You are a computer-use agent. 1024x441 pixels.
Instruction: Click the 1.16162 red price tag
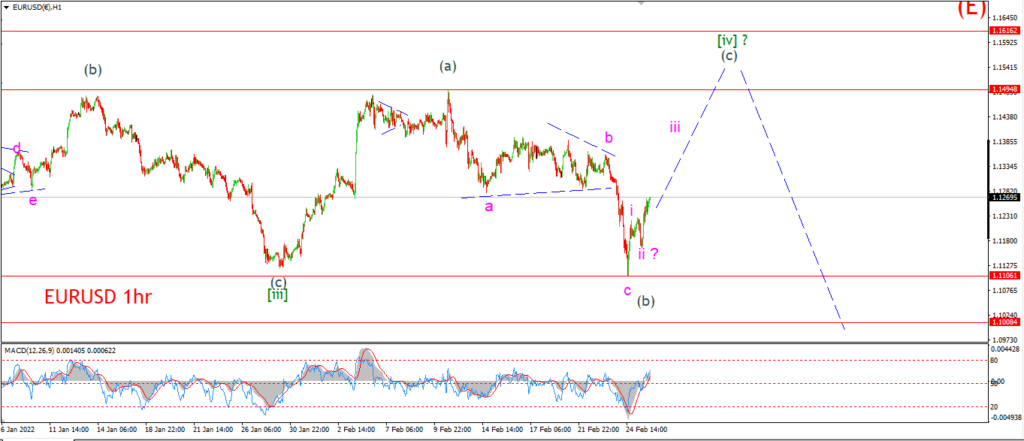click(x=1005, y=31)
